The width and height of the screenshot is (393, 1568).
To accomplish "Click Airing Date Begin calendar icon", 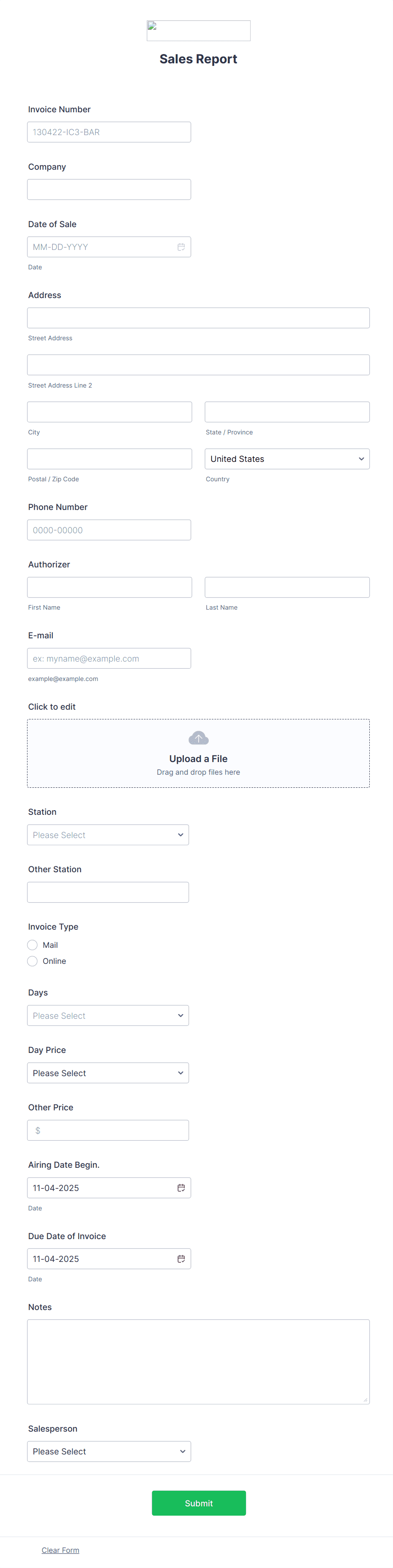I will 181,1188.
